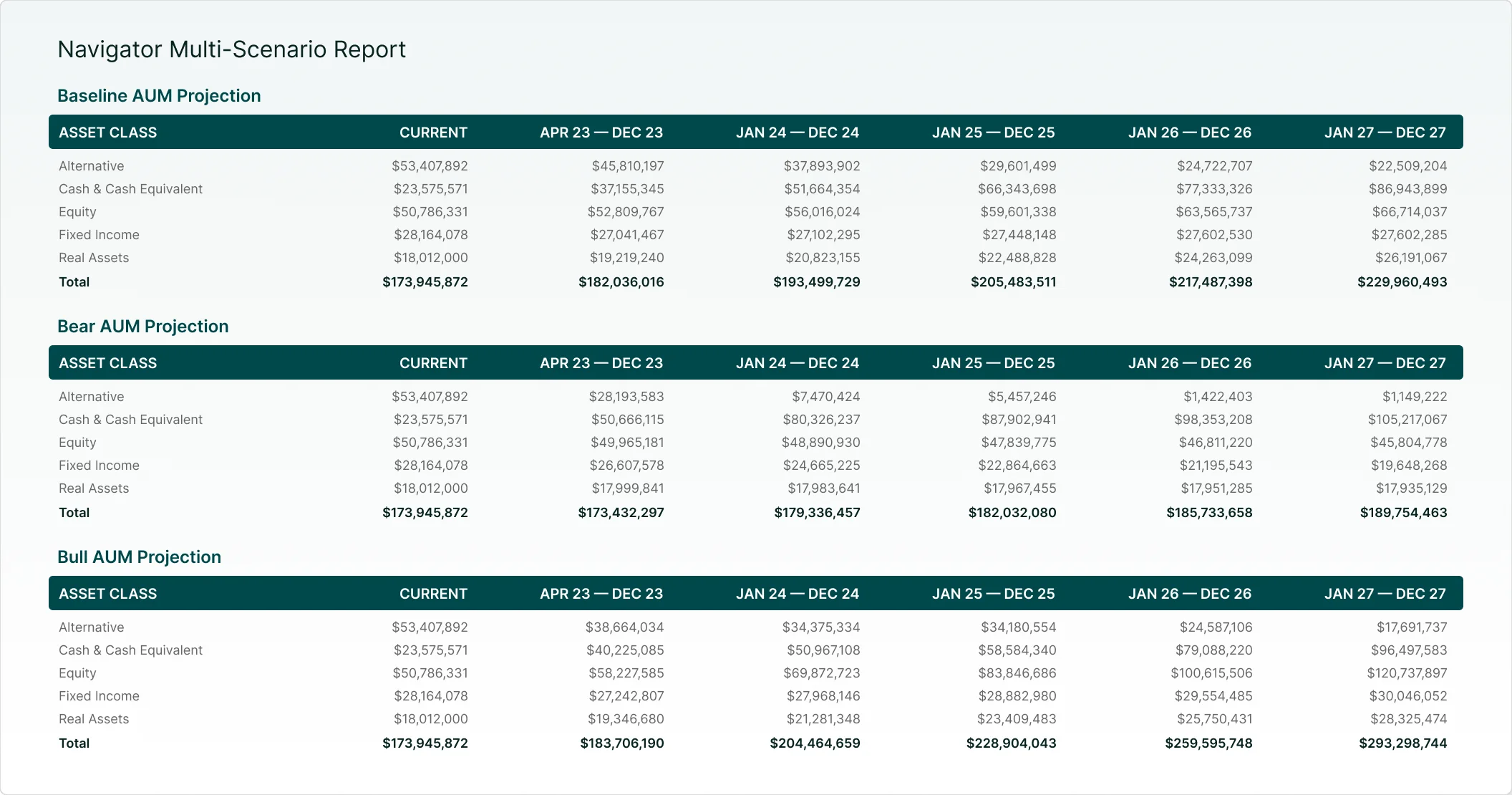Select Bull total $293,298,744 cell

point(1403,743)
